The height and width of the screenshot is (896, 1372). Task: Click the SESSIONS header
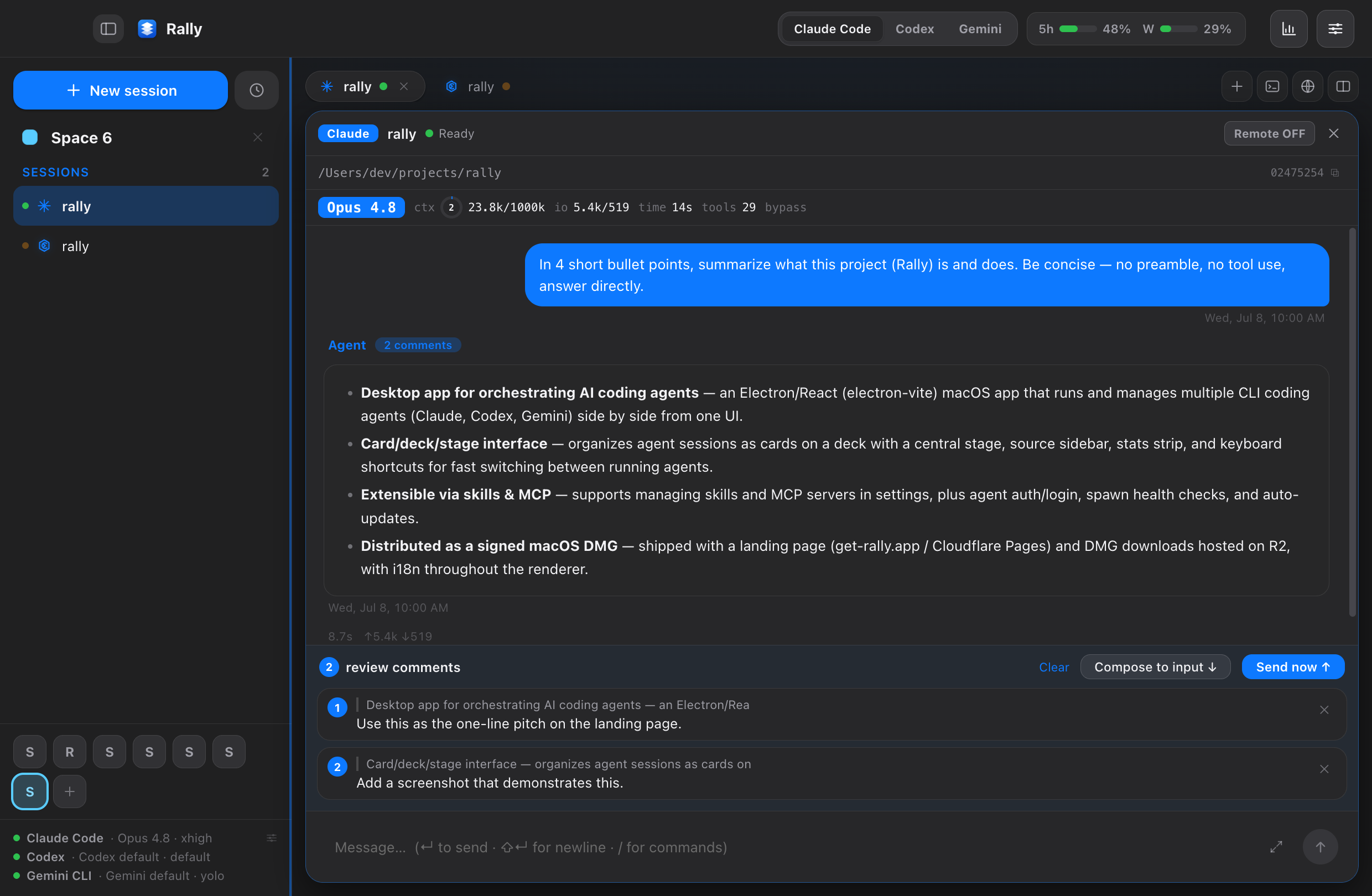point(55,172)
